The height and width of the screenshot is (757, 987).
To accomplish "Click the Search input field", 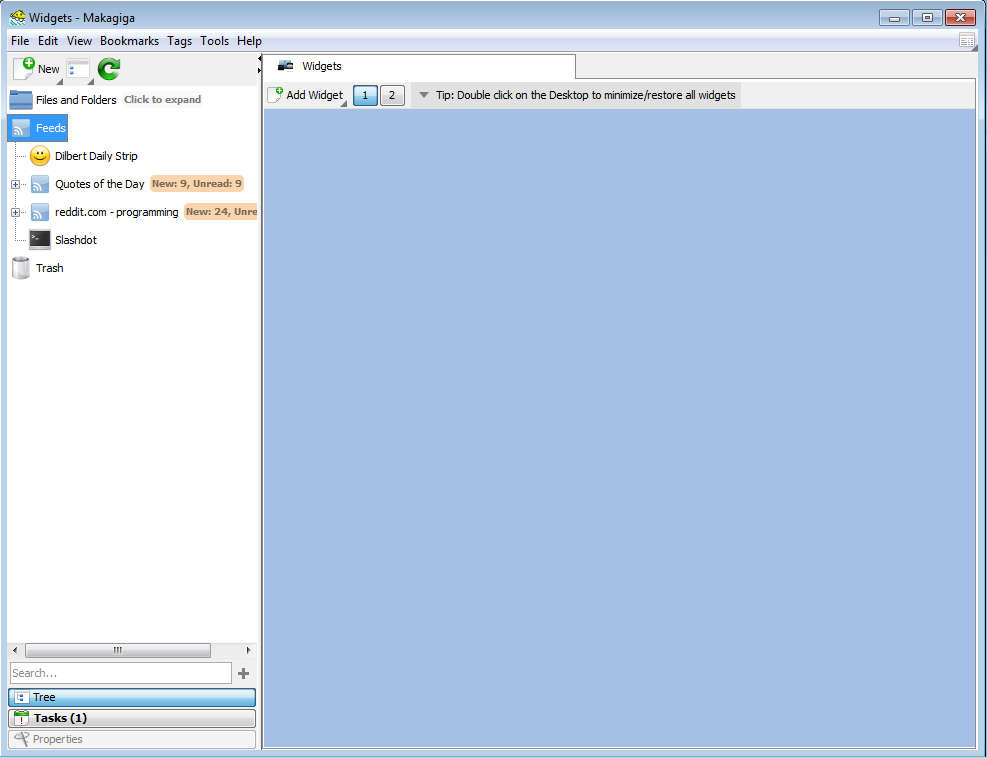I will (x=121, y=673).
